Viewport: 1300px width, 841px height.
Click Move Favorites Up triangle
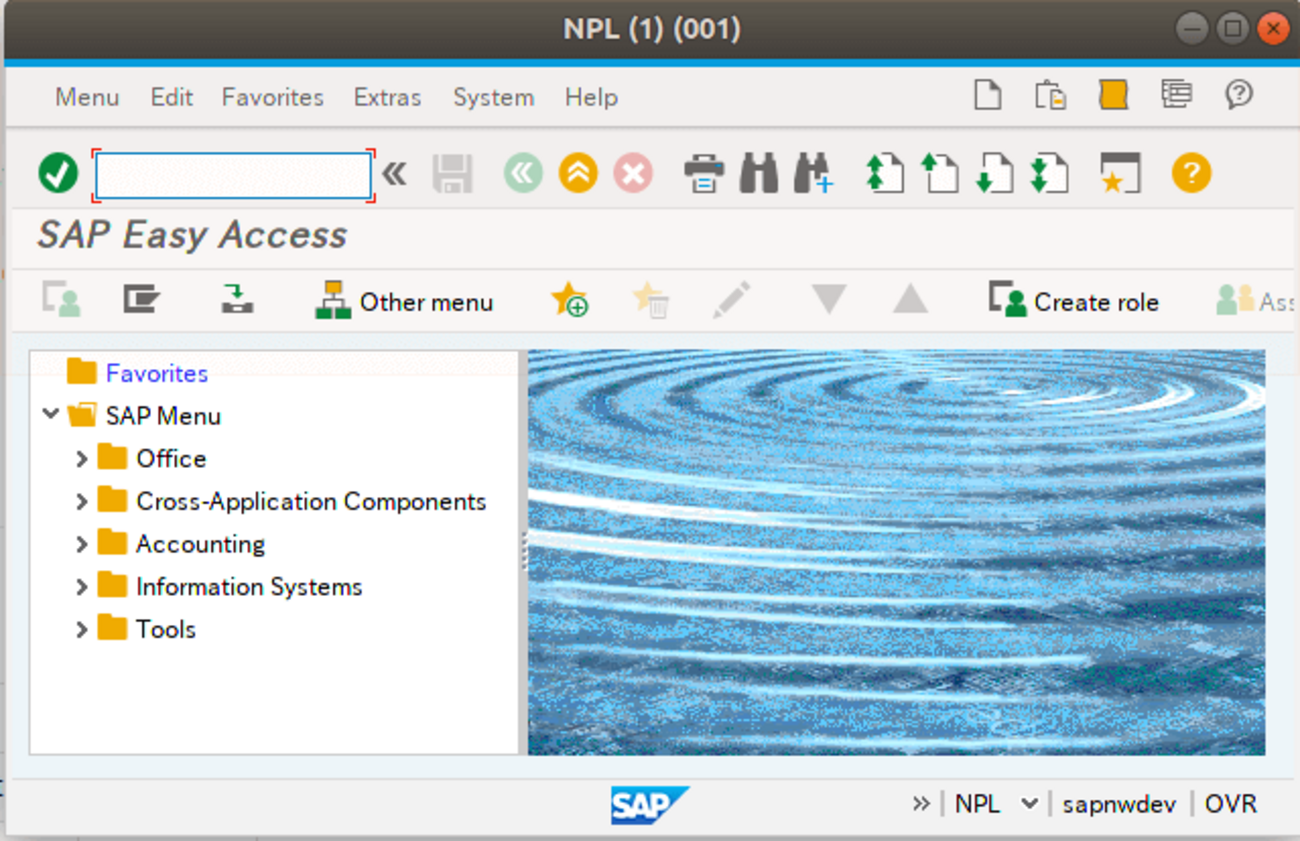click(x=910, y=299)
